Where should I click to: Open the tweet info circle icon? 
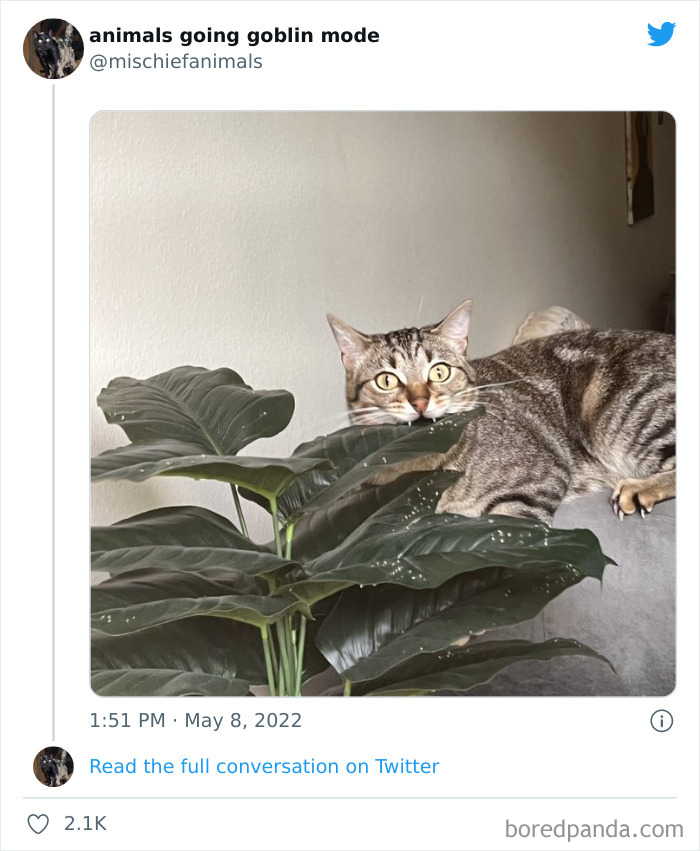[661, 720]
